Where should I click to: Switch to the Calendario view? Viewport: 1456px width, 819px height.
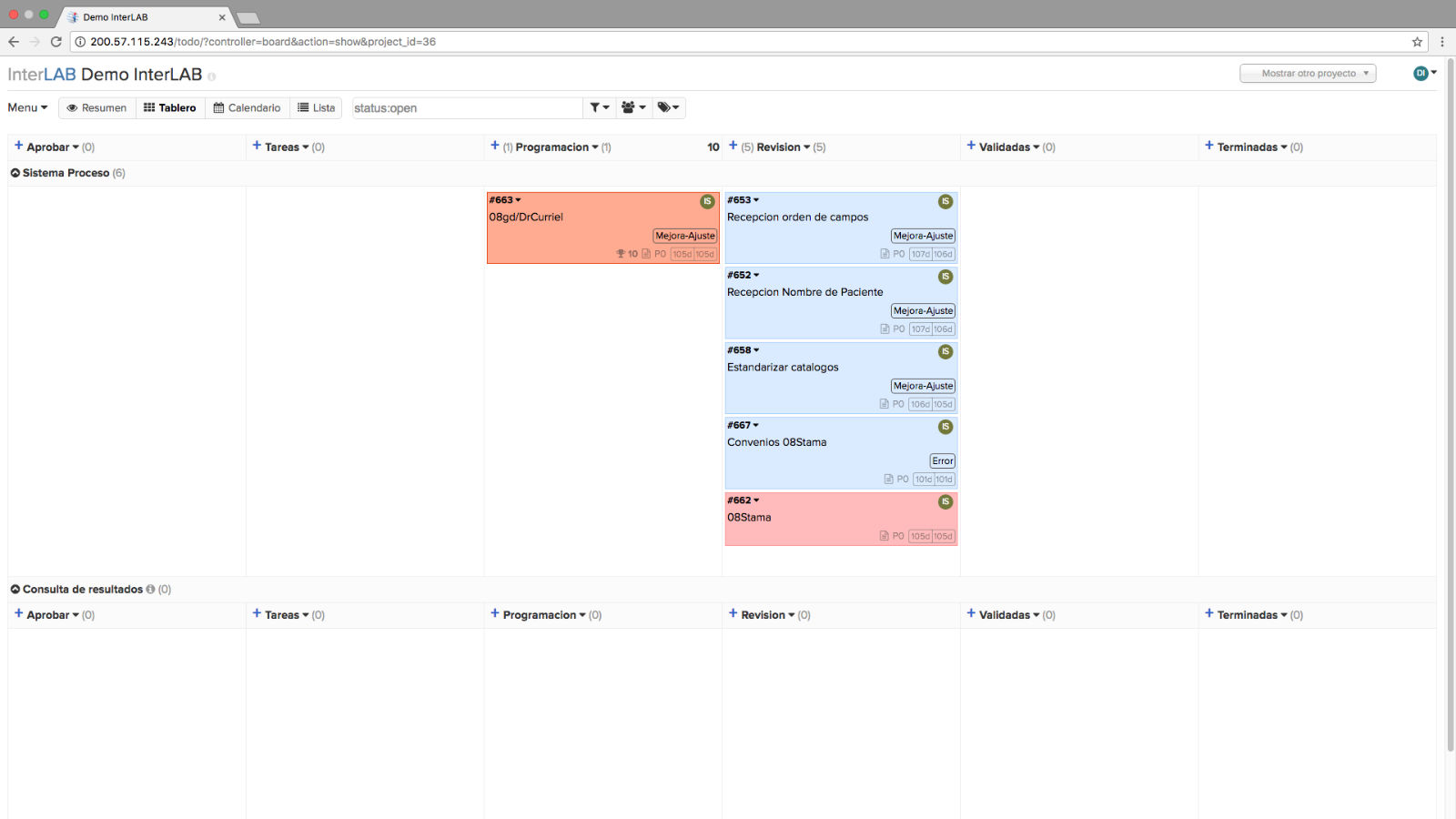(x=248, y=107)
